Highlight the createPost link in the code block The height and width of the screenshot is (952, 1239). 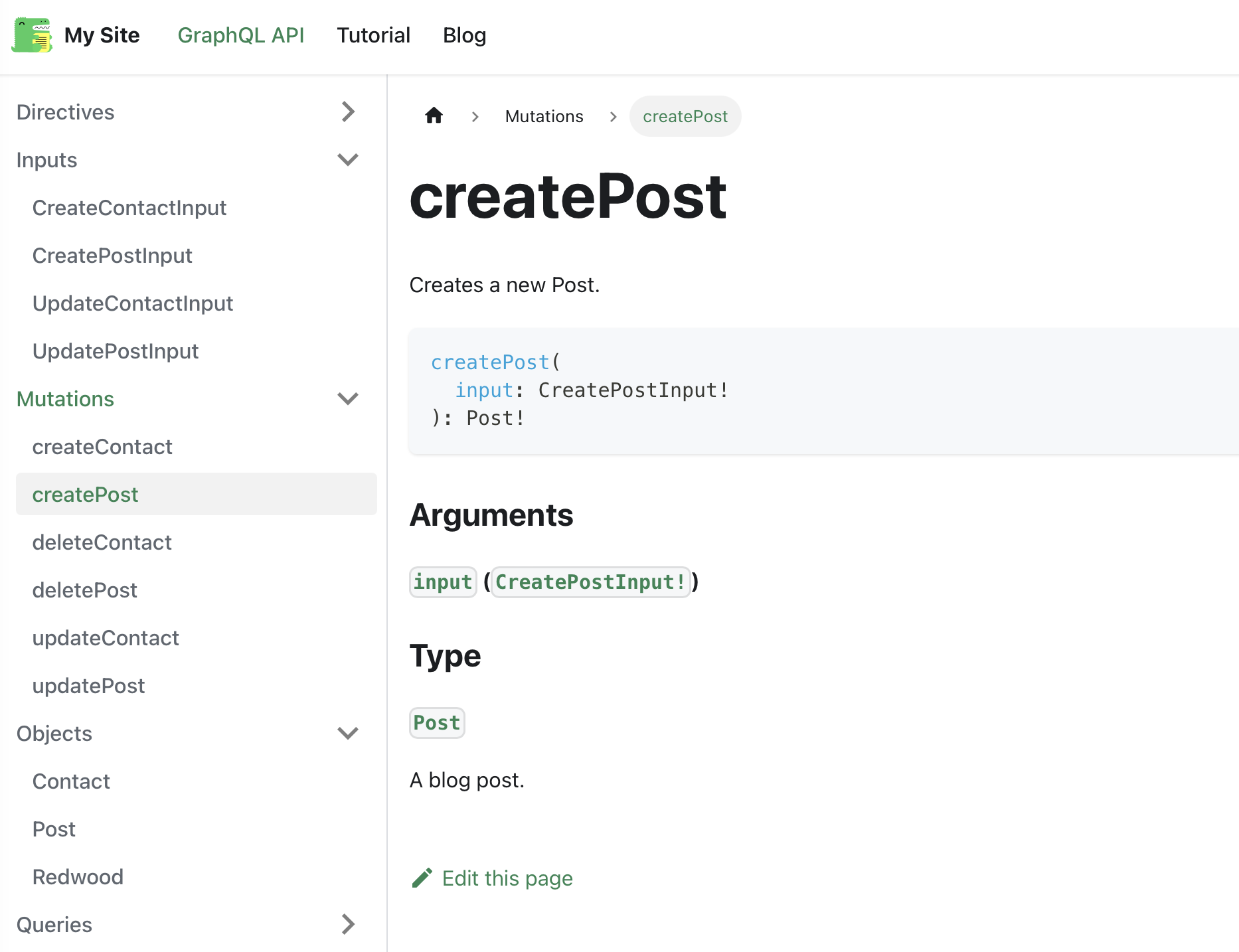click(x=489, y=362)
